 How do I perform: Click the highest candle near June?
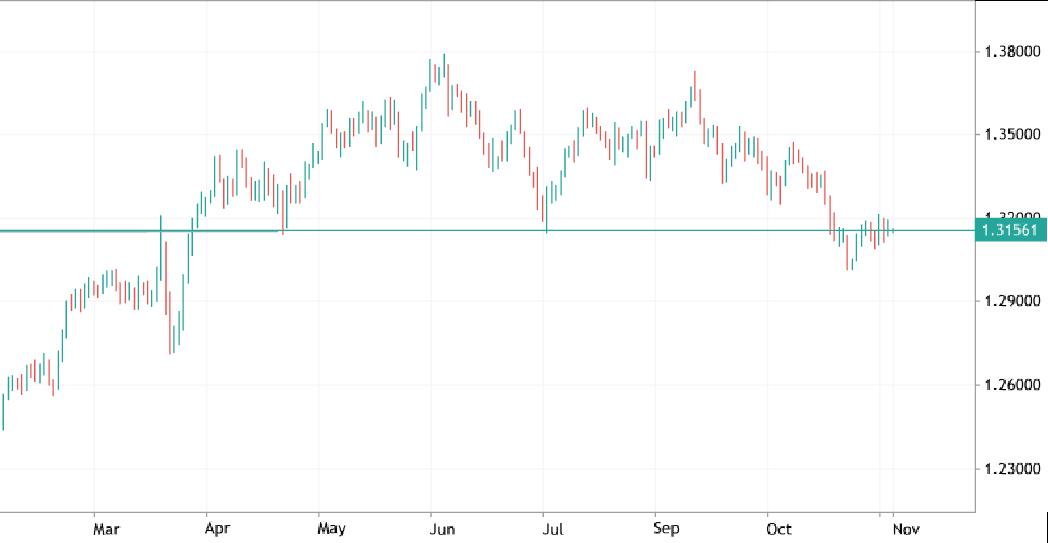[444, 75]
